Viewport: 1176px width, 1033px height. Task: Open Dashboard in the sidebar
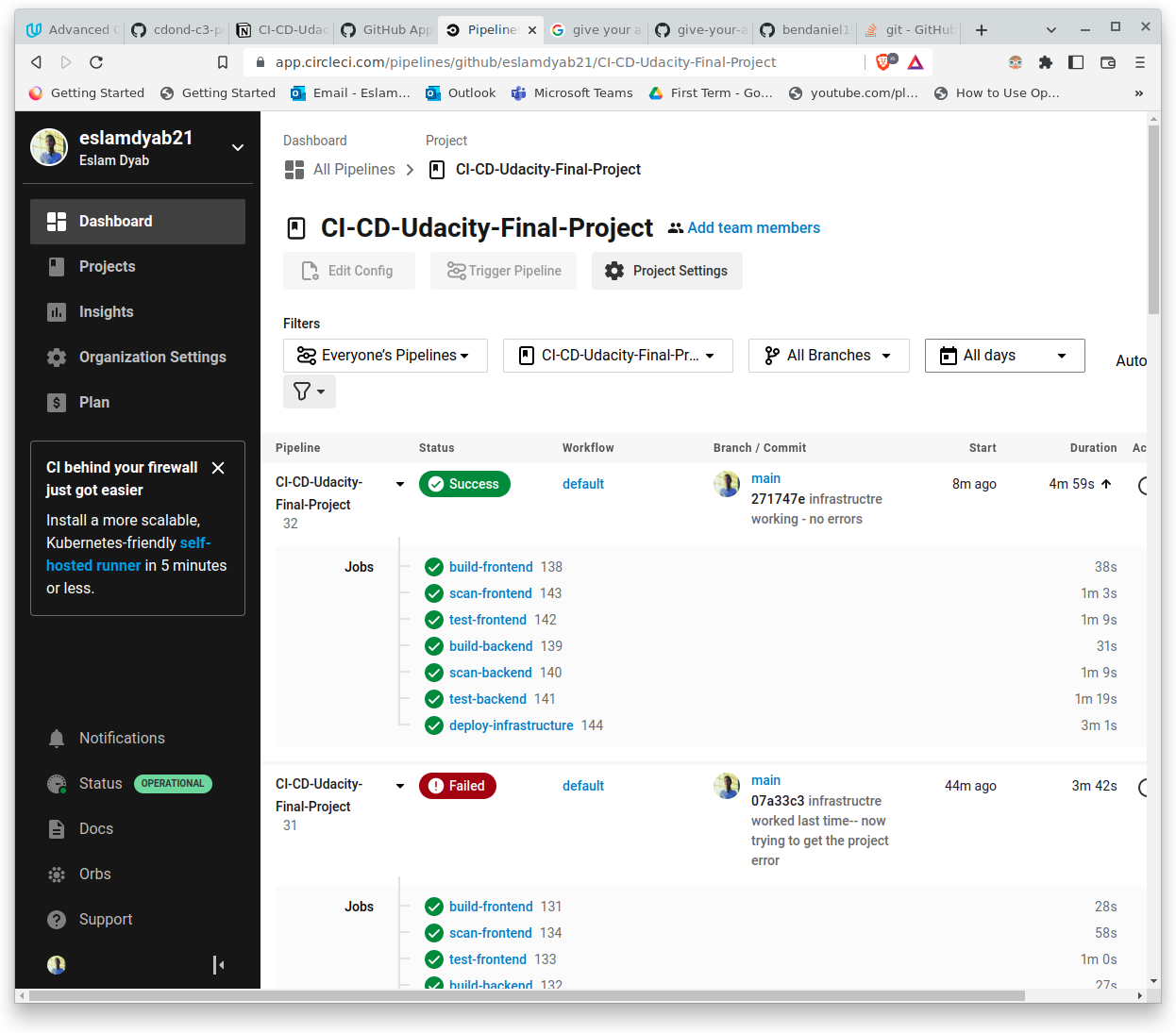138,222
